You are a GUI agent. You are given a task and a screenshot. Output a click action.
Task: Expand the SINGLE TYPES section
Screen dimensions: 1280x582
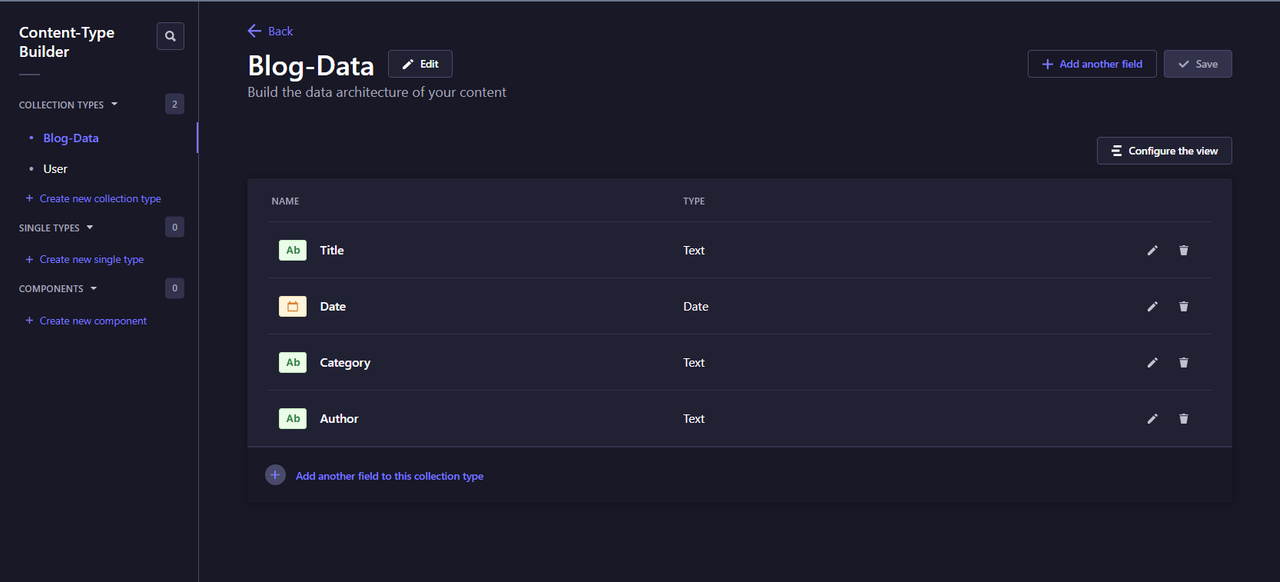(x=90, y=227)
